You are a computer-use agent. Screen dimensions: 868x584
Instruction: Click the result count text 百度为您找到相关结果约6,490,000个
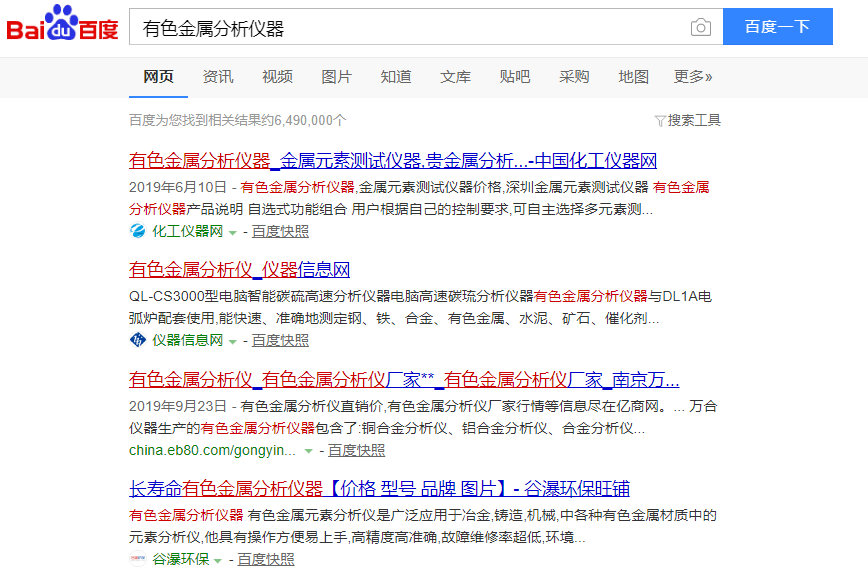238,121
